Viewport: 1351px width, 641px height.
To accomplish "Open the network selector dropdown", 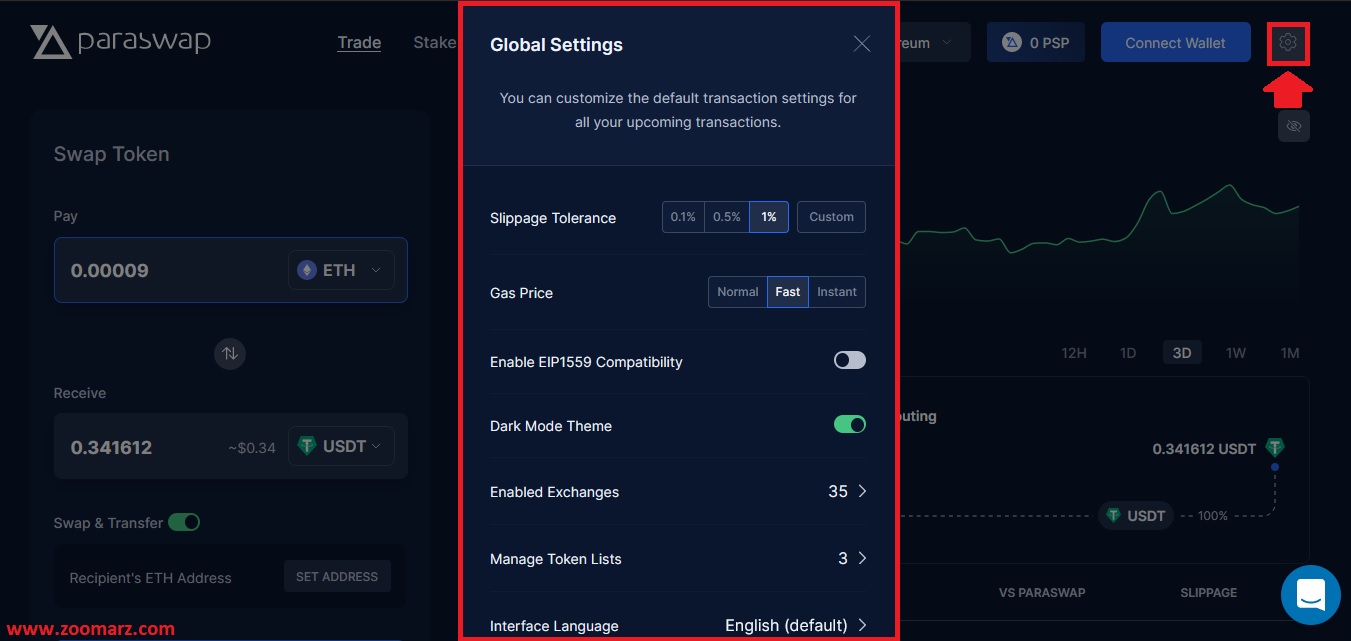I will click(x=934, y=43).
